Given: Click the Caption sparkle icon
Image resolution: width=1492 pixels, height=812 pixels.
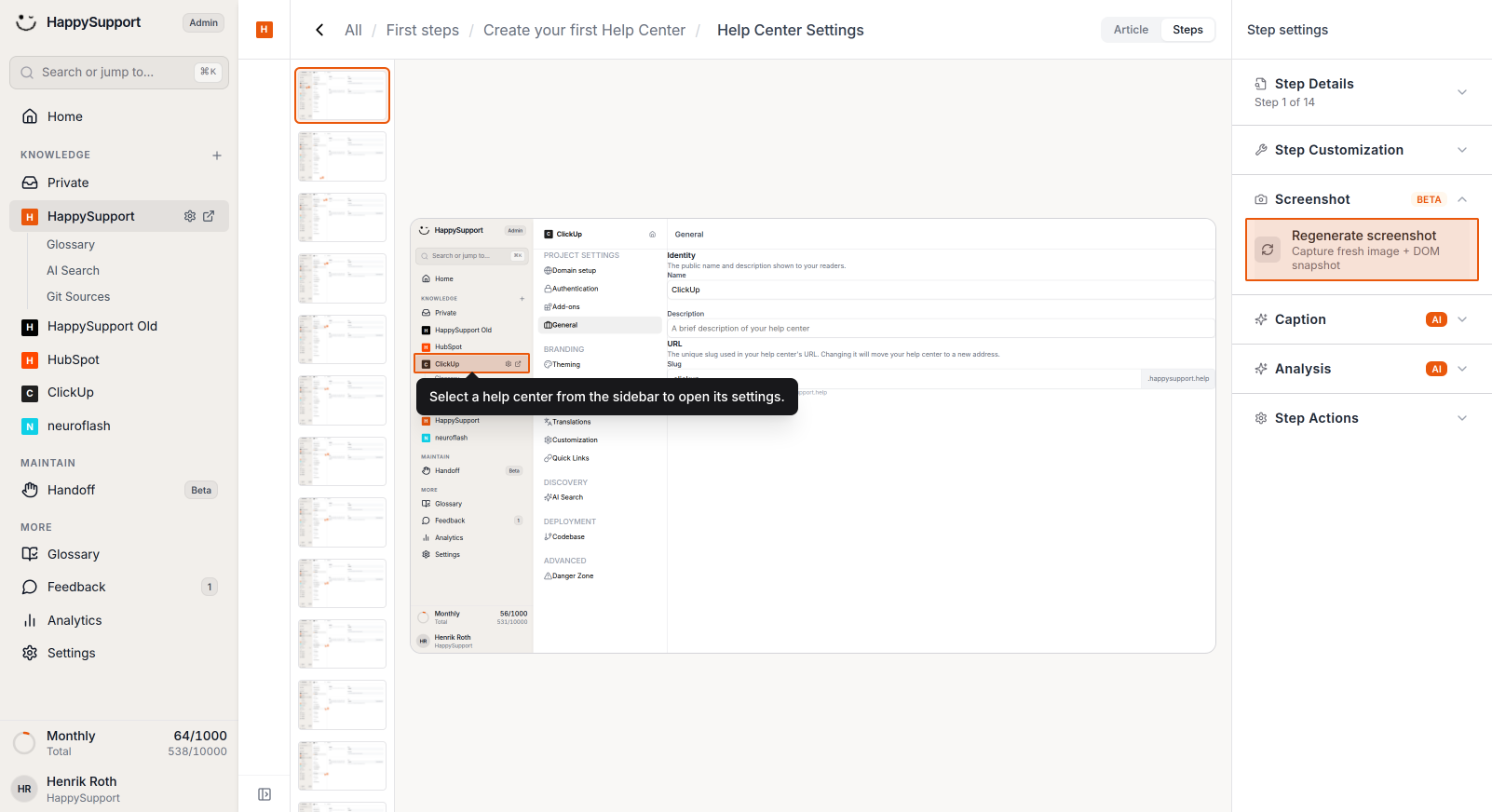Looking at the screenshot, I should (1261, 319).
